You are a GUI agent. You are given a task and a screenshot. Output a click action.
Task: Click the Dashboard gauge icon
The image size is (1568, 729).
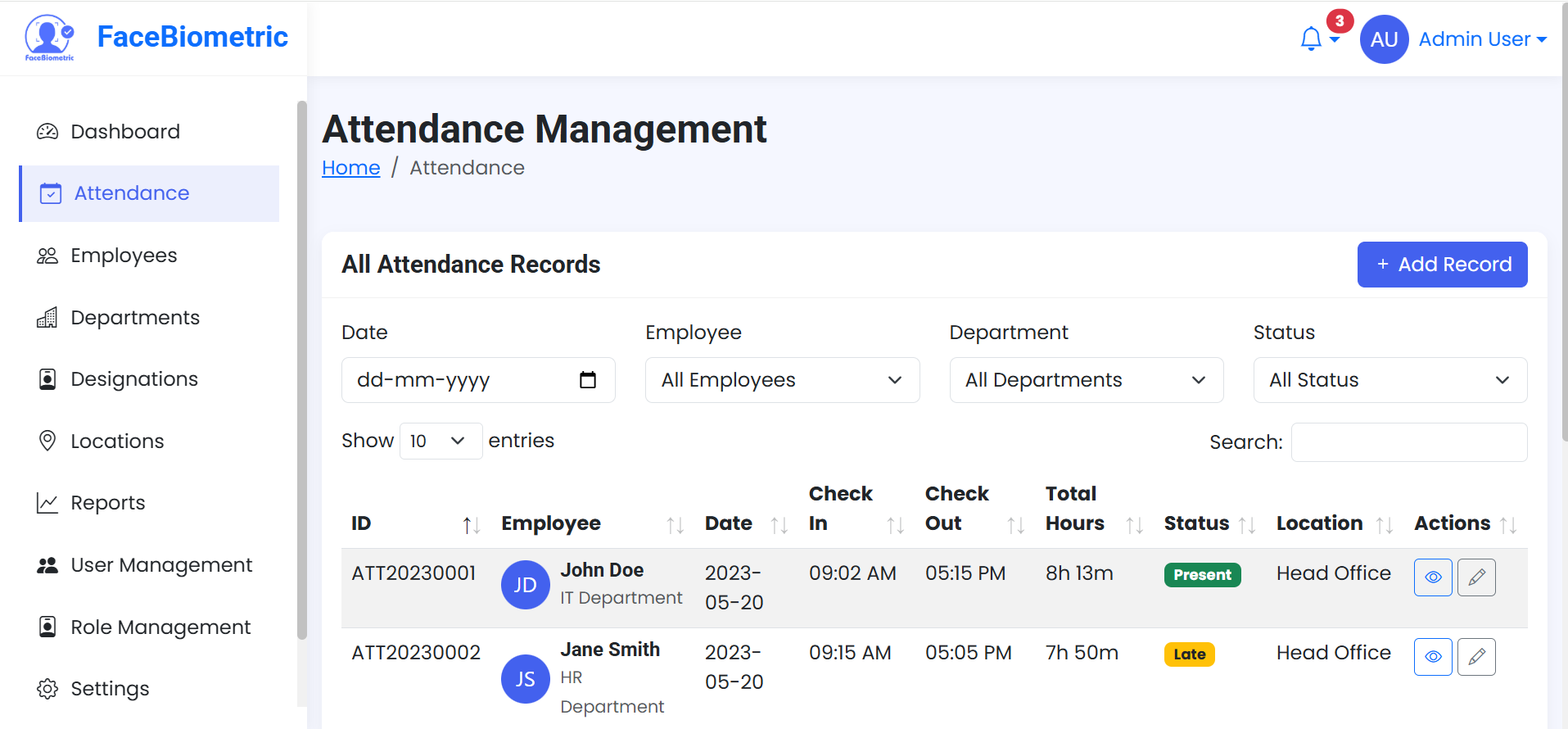47,131
